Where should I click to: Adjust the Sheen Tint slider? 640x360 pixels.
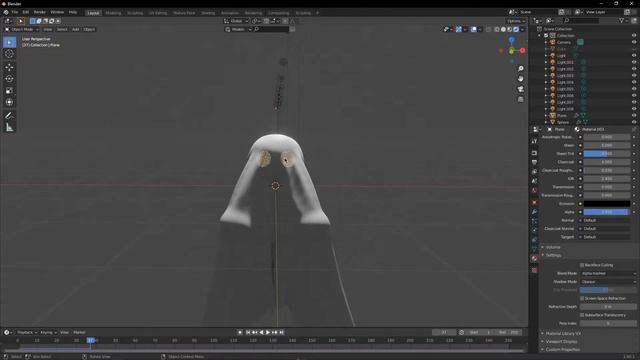(607, 153)
